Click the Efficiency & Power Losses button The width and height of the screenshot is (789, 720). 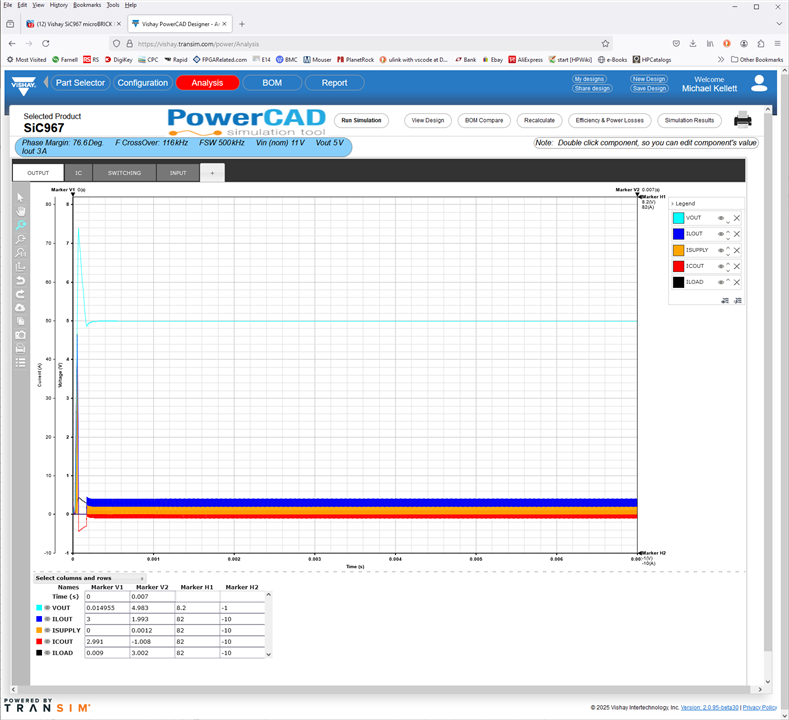(609, 120)
